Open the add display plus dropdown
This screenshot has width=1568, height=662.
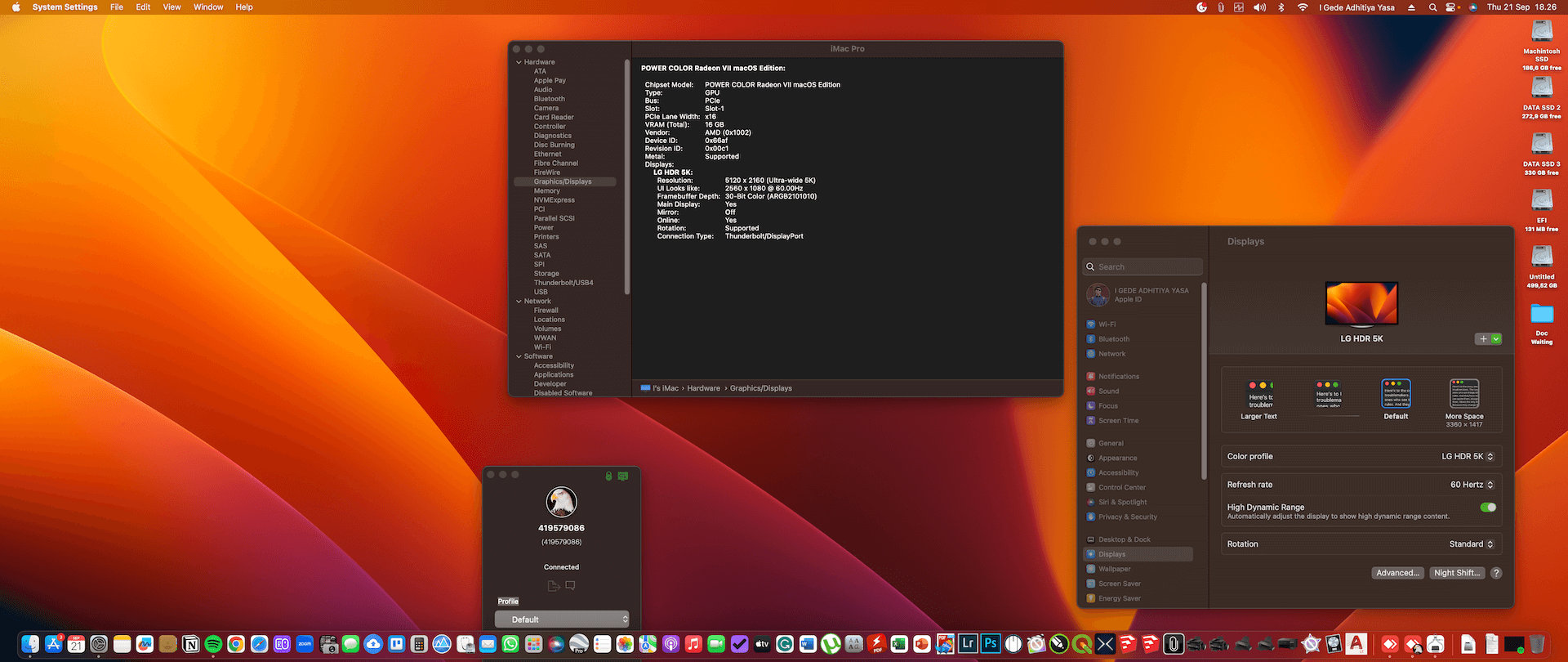tap(1488, 339)
